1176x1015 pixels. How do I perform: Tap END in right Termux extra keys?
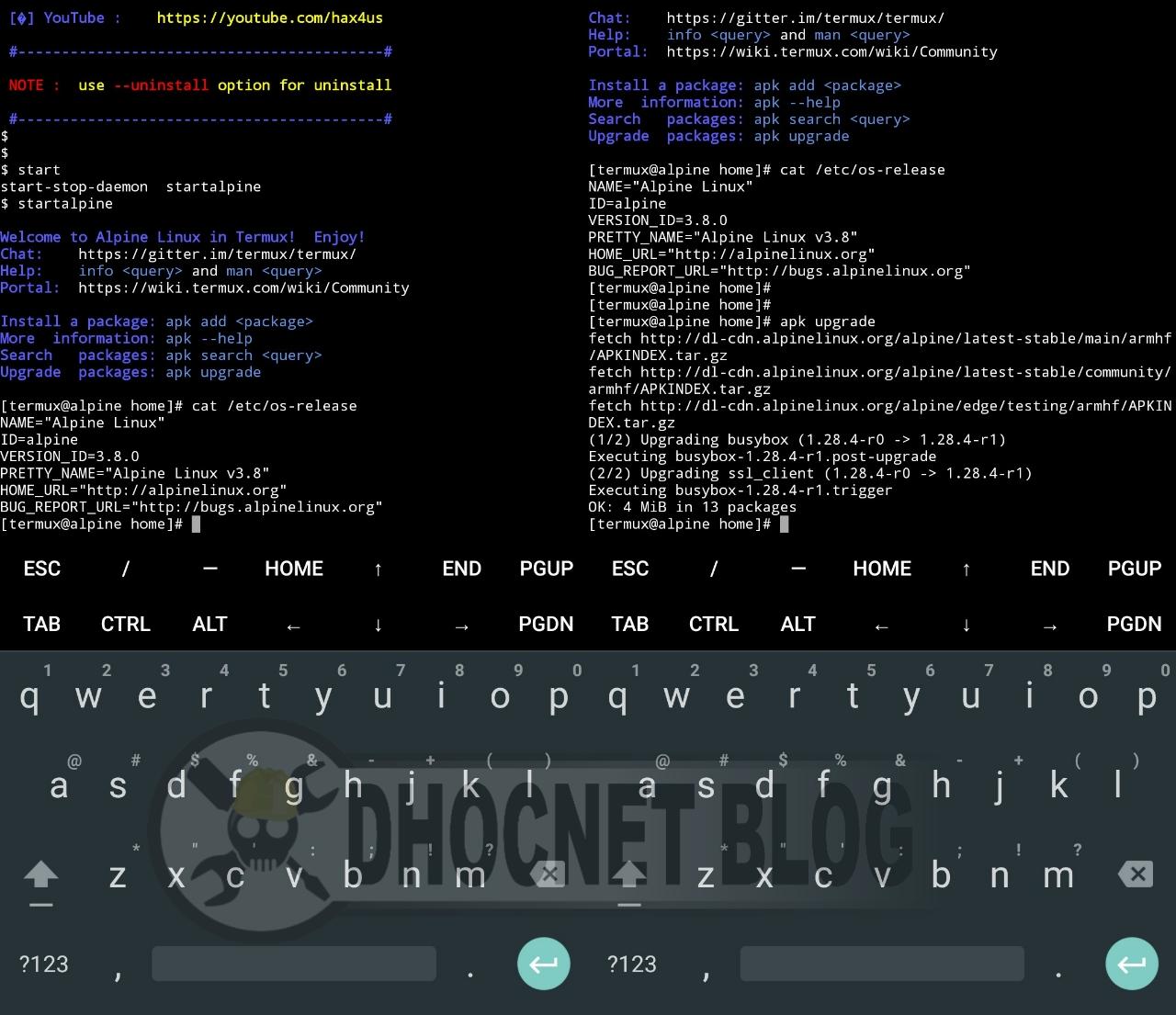tap(1050, 569)
